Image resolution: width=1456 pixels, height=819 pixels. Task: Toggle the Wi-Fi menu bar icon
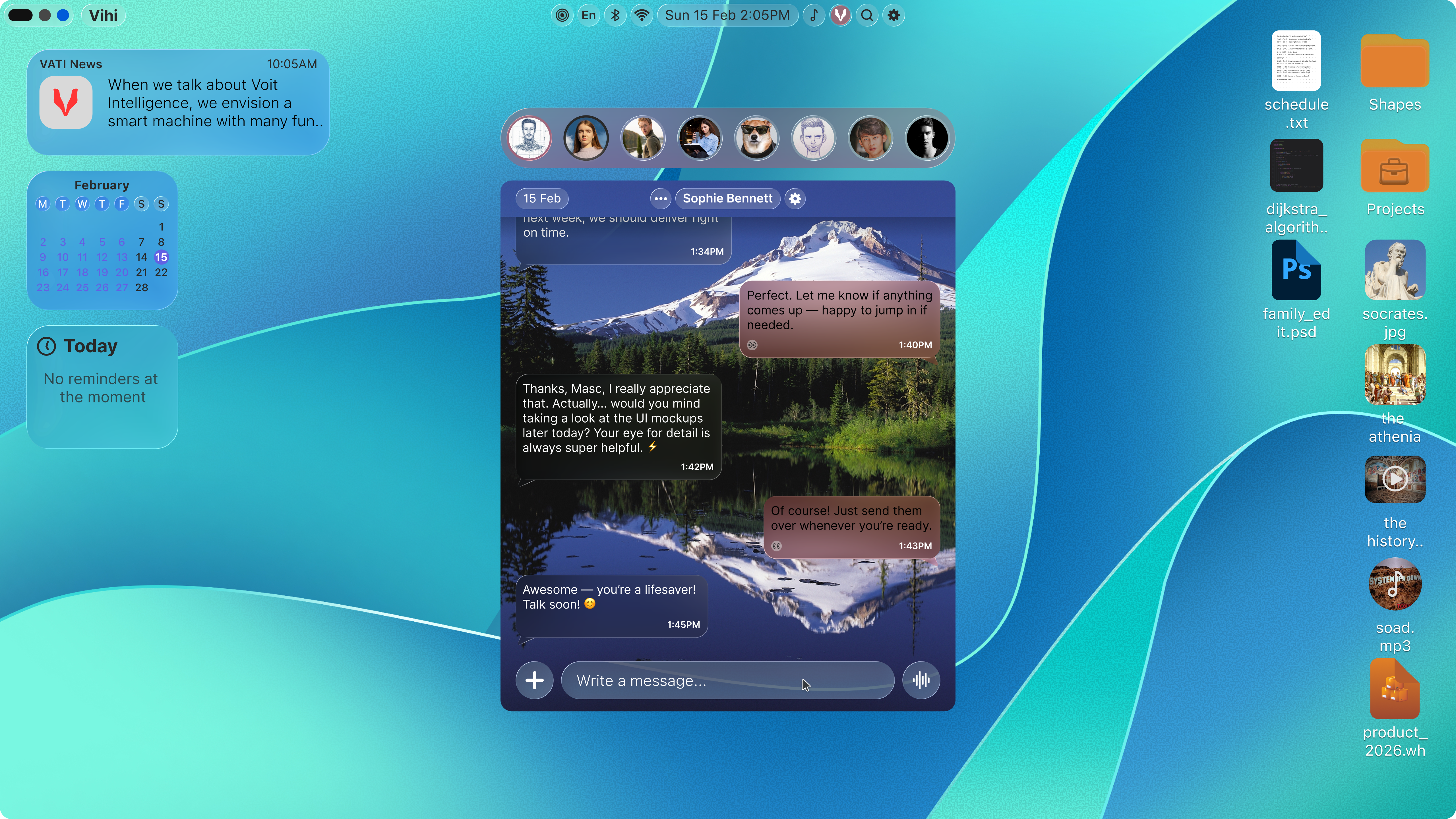[642, 15]
